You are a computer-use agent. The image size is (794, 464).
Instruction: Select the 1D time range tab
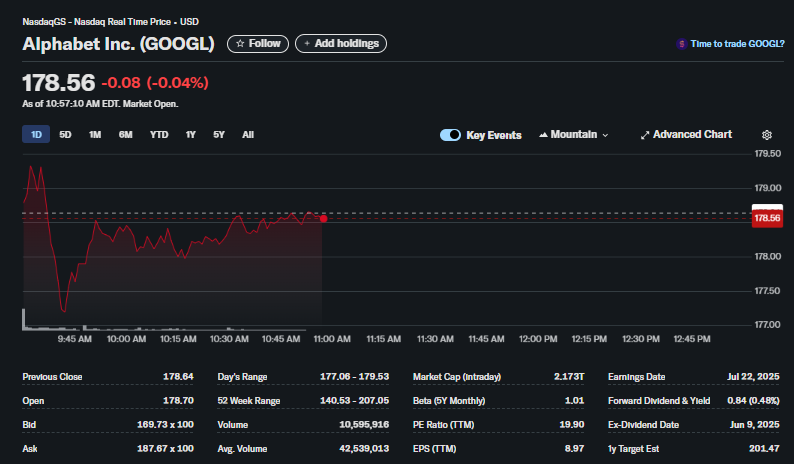[x=36, y=134]
